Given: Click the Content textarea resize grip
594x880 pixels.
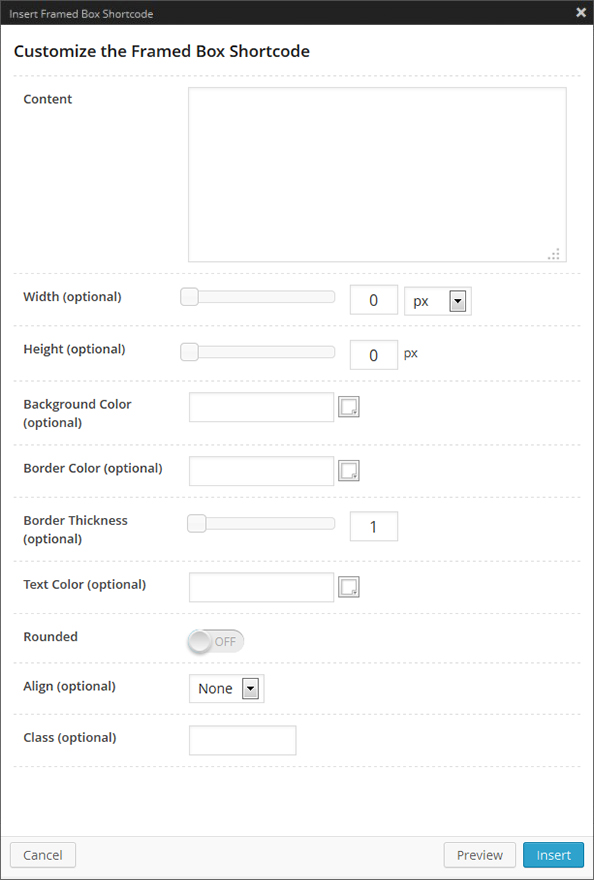Looking at the screenshot, I should 554,254.
